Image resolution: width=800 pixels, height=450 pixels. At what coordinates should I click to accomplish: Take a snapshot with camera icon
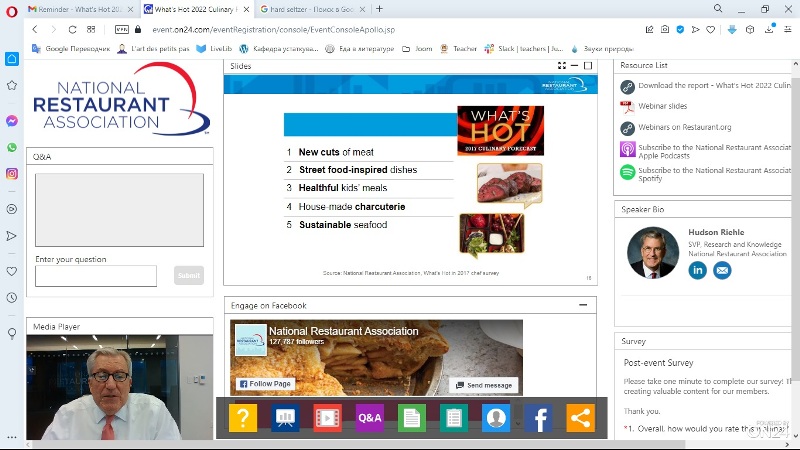coord(665,30)
